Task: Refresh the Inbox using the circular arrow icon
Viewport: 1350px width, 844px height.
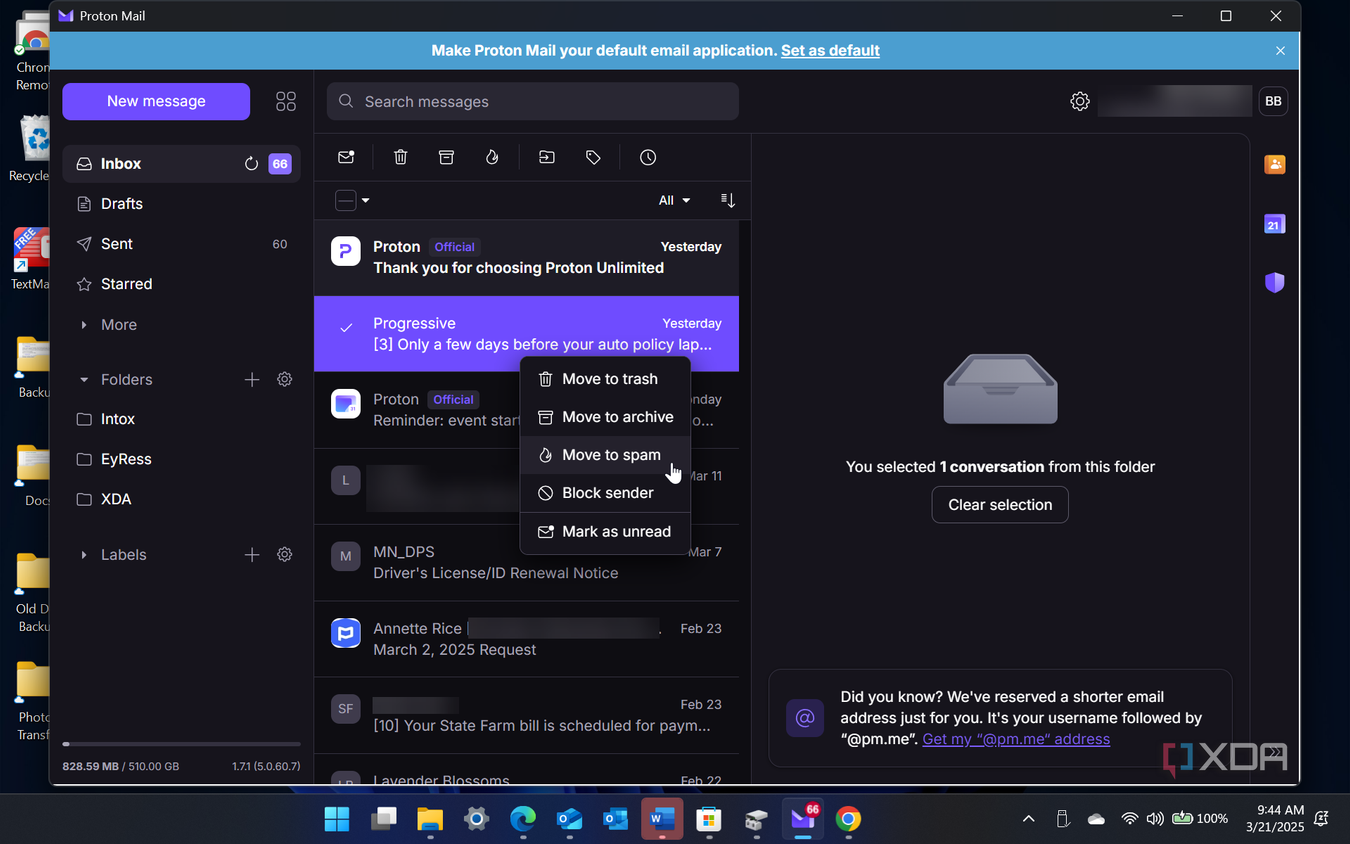Action: [x=251, y=164]
